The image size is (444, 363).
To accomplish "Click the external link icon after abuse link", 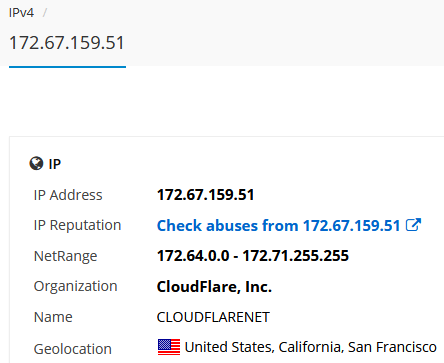I will [413, 225].
